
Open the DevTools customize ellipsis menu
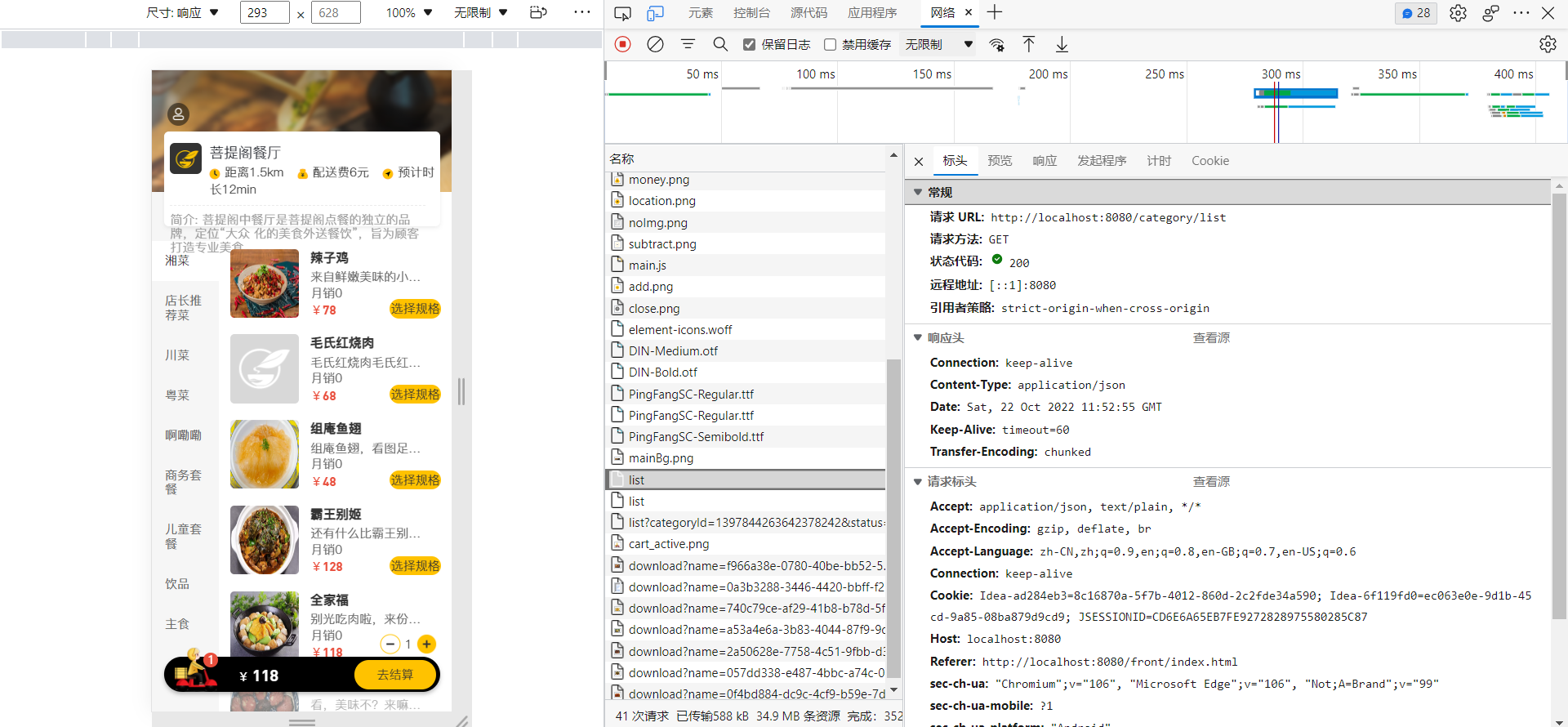[1521, 13]
